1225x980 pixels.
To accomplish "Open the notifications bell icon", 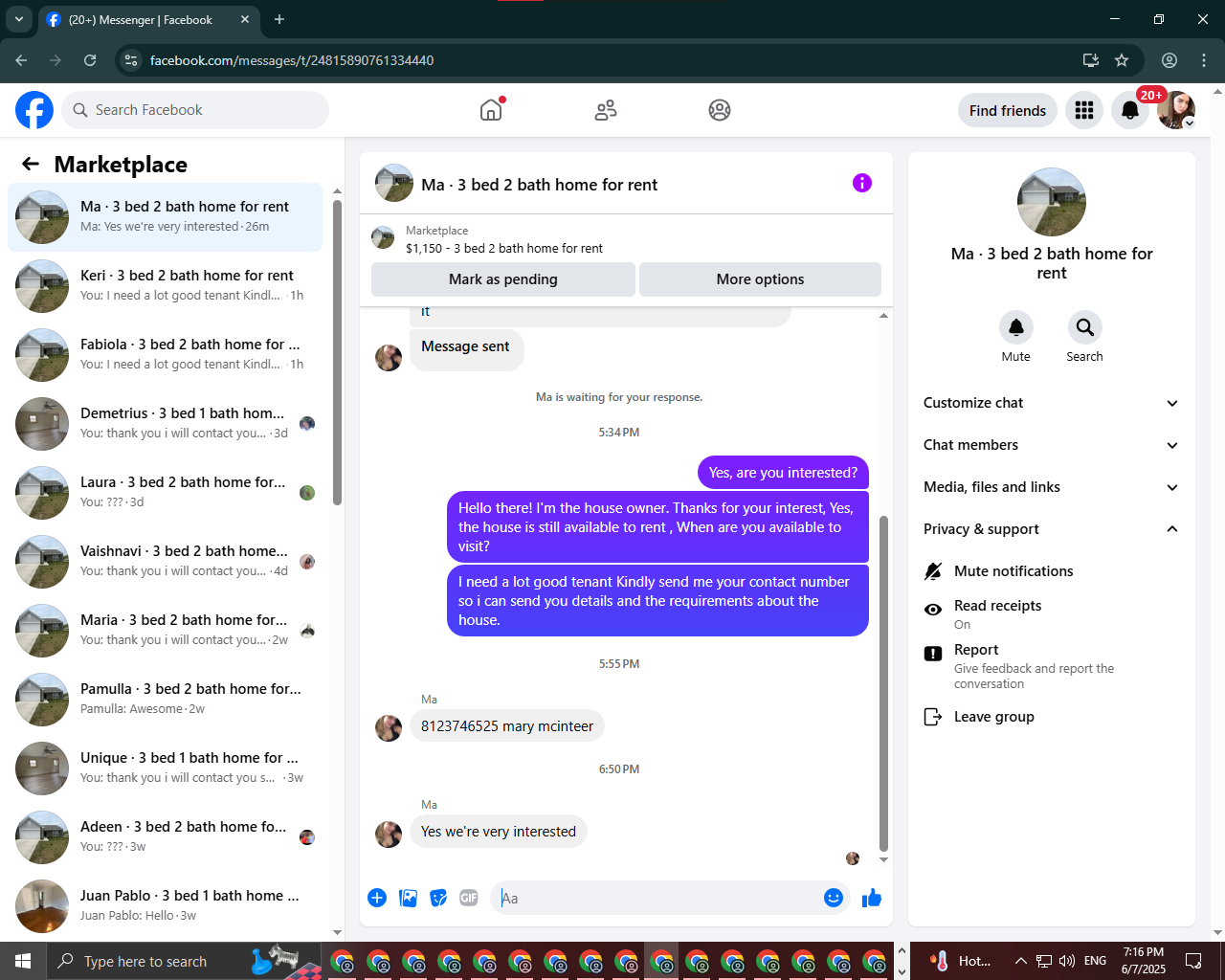I will pos(1130,110).
